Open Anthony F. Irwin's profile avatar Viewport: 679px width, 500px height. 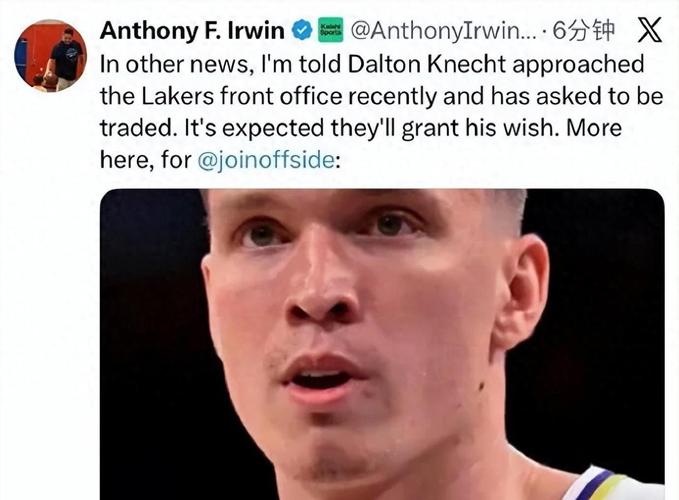click(x=50, y=56)
